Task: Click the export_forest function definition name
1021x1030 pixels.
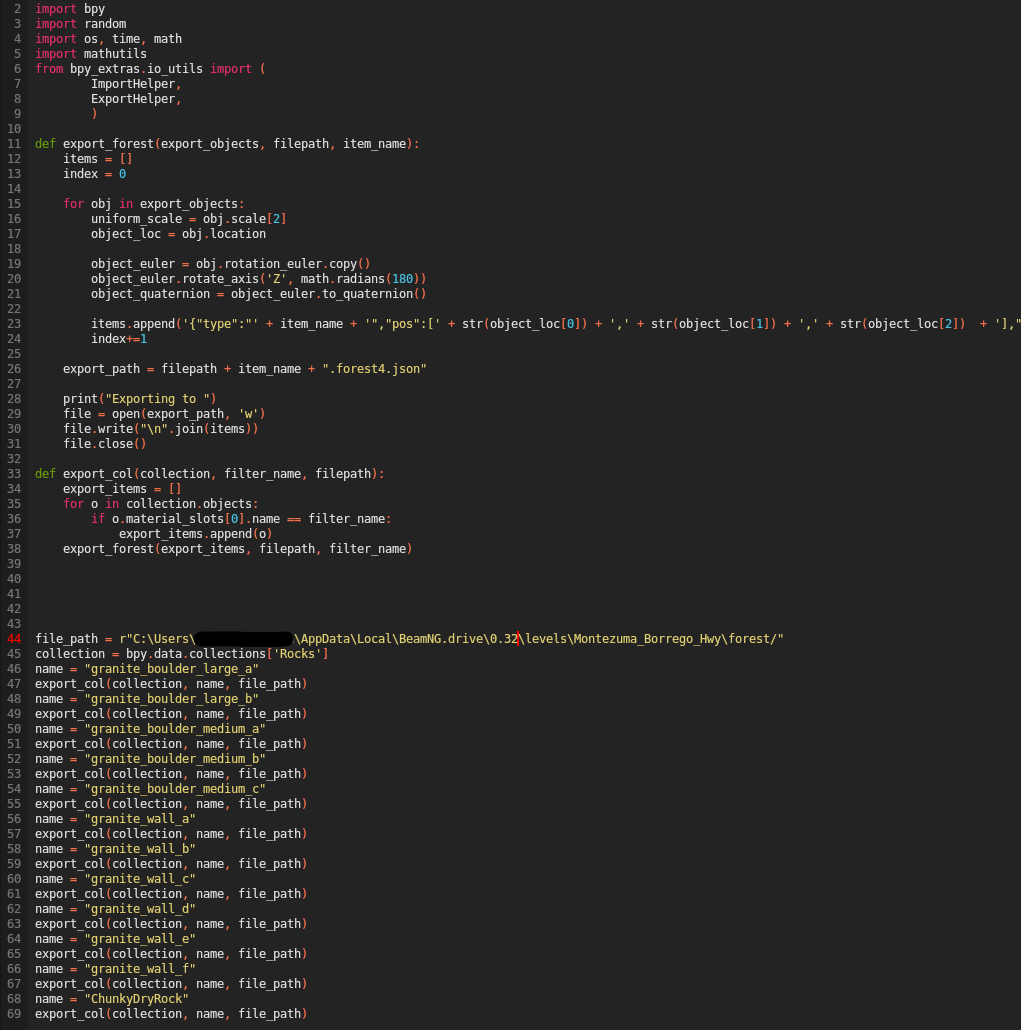Action: tap(108, 143)
